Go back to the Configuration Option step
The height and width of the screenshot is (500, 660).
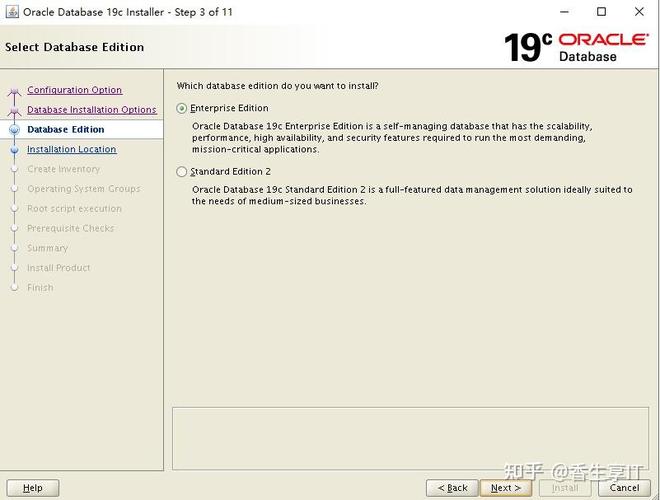click(x=74, y=90)
